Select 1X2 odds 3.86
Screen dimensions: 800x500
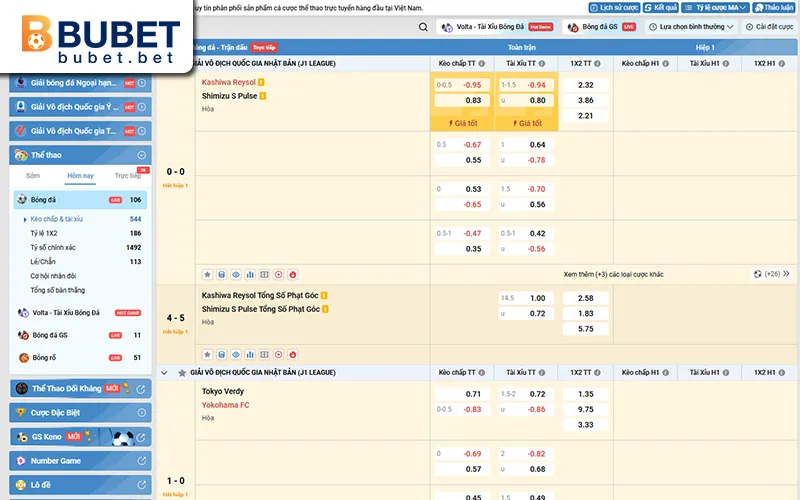(x=586, y=101)
